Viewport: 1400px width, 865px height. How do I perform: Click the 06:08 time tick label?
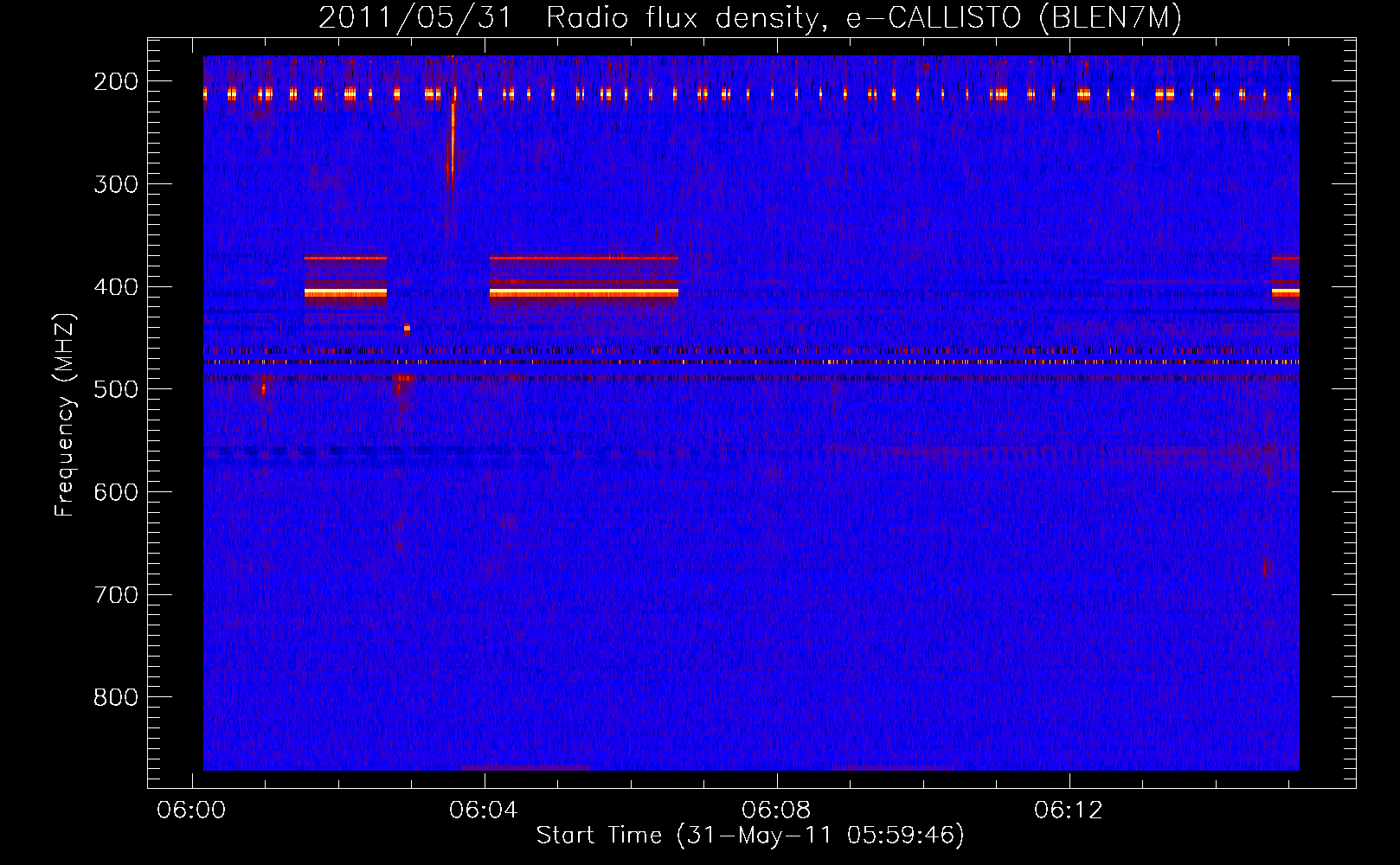tap(776, 811)
